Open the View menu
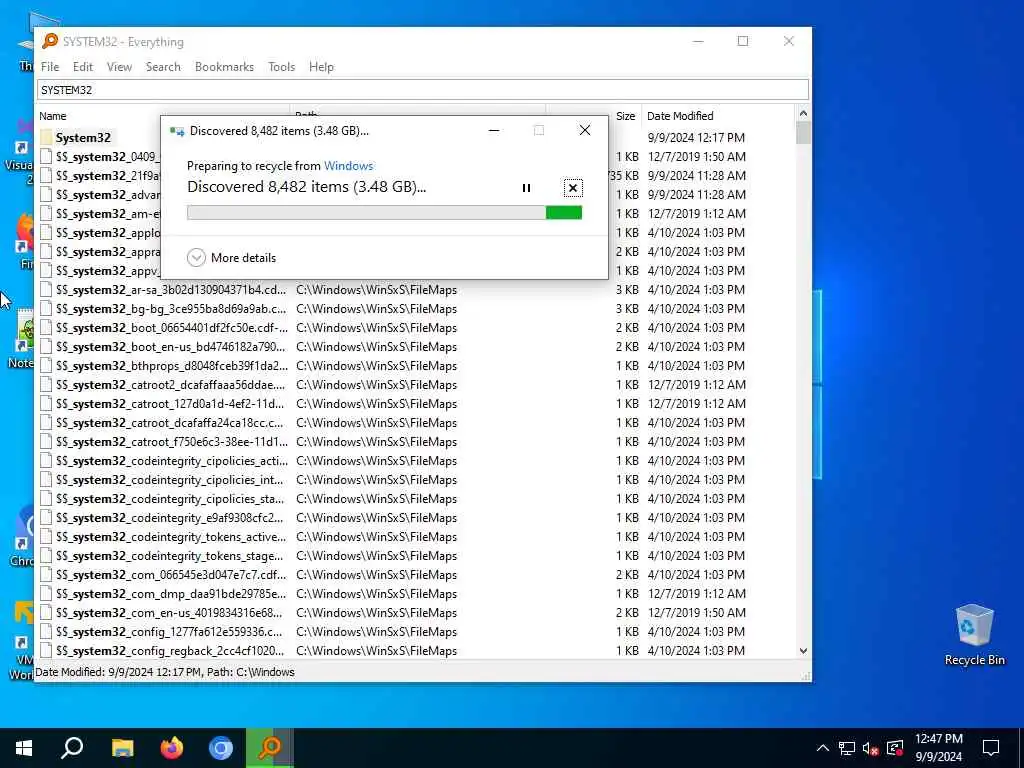Screen dimensions: 1024x768 pos(120,67)
